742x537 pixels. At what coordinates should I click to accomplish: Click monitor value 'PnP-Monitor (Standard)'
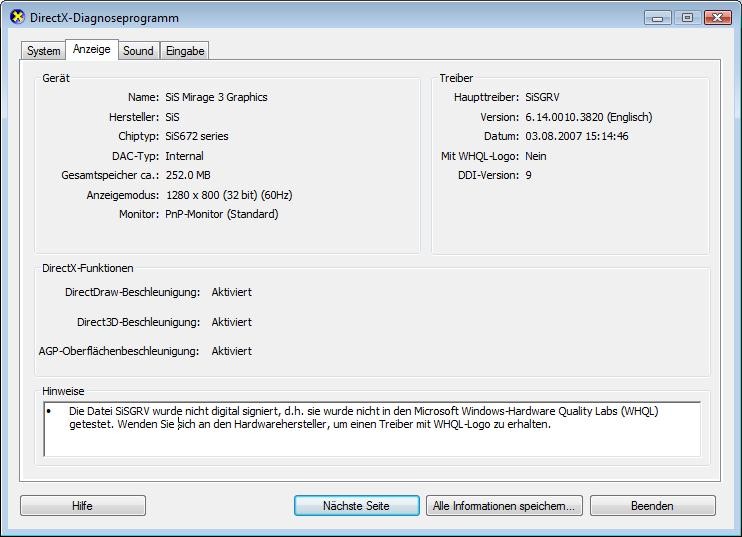(221, 214)
